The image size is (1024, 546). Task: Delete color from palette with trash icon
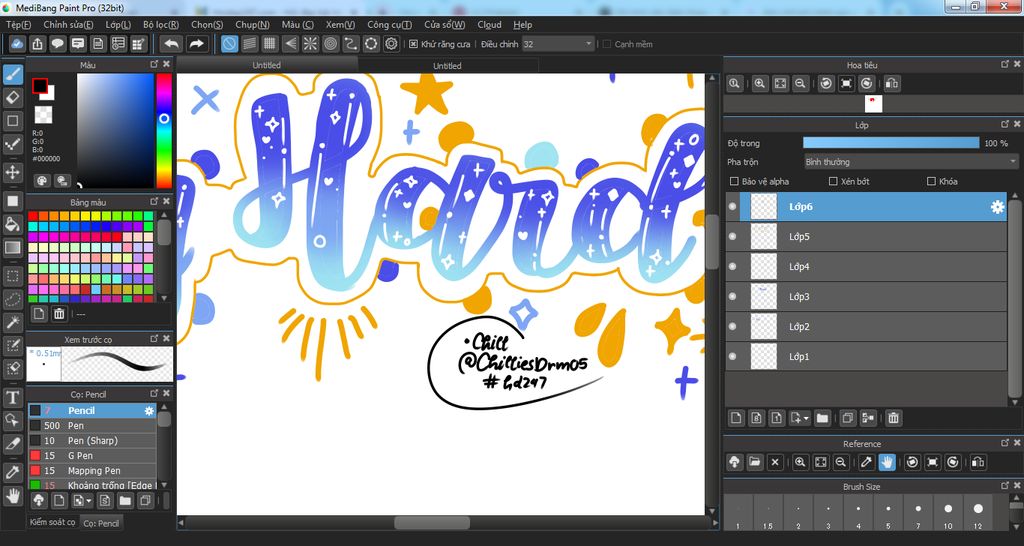(59, 314)
